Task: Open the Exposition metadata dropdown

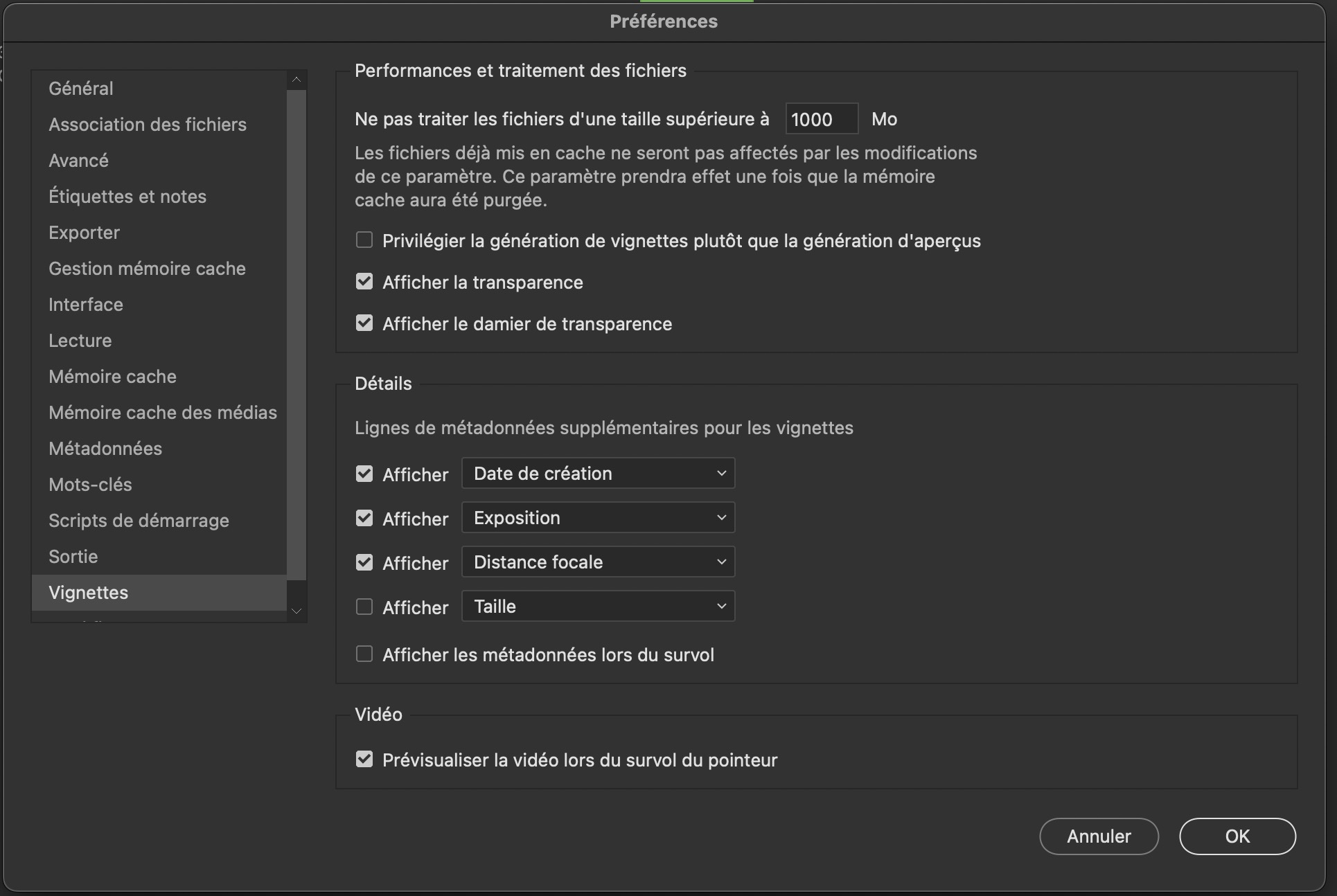Action: point(597,517)
